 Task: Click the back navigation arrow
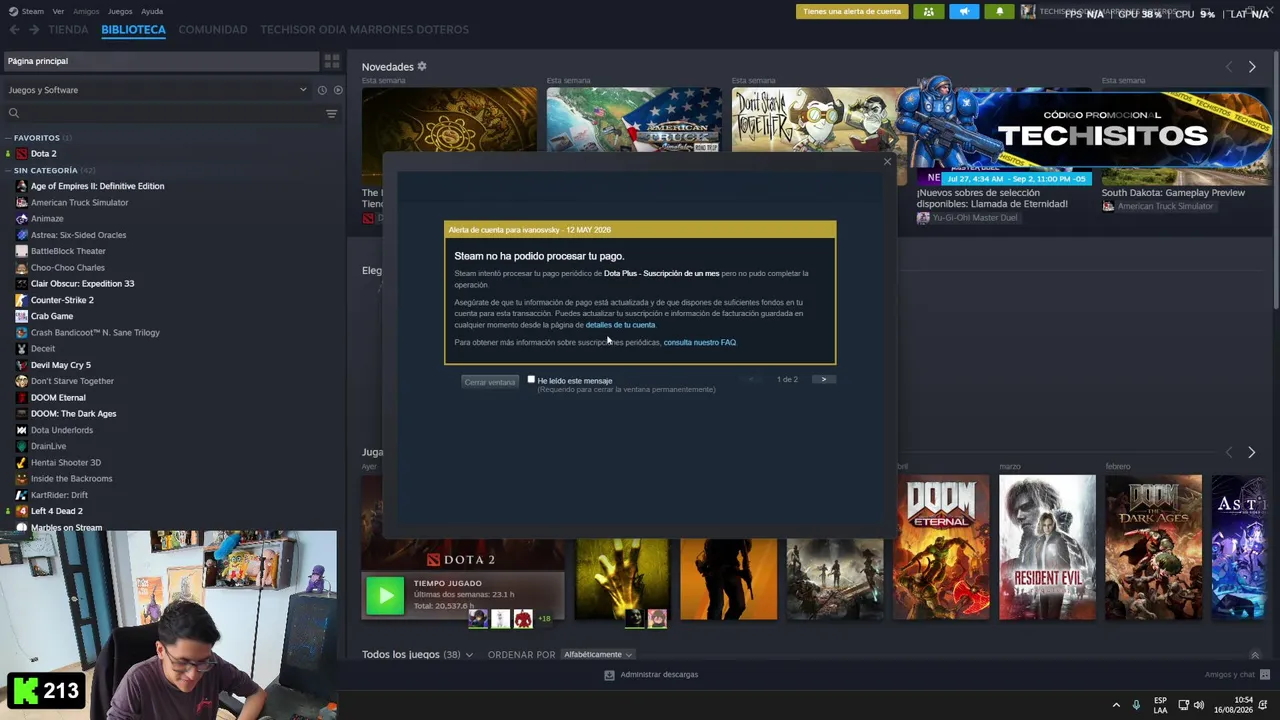14,30
